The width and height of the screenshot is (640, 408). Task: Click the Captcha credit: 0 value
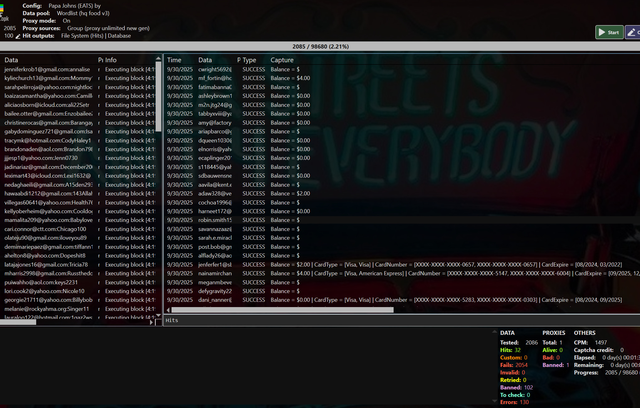[598, 350]
